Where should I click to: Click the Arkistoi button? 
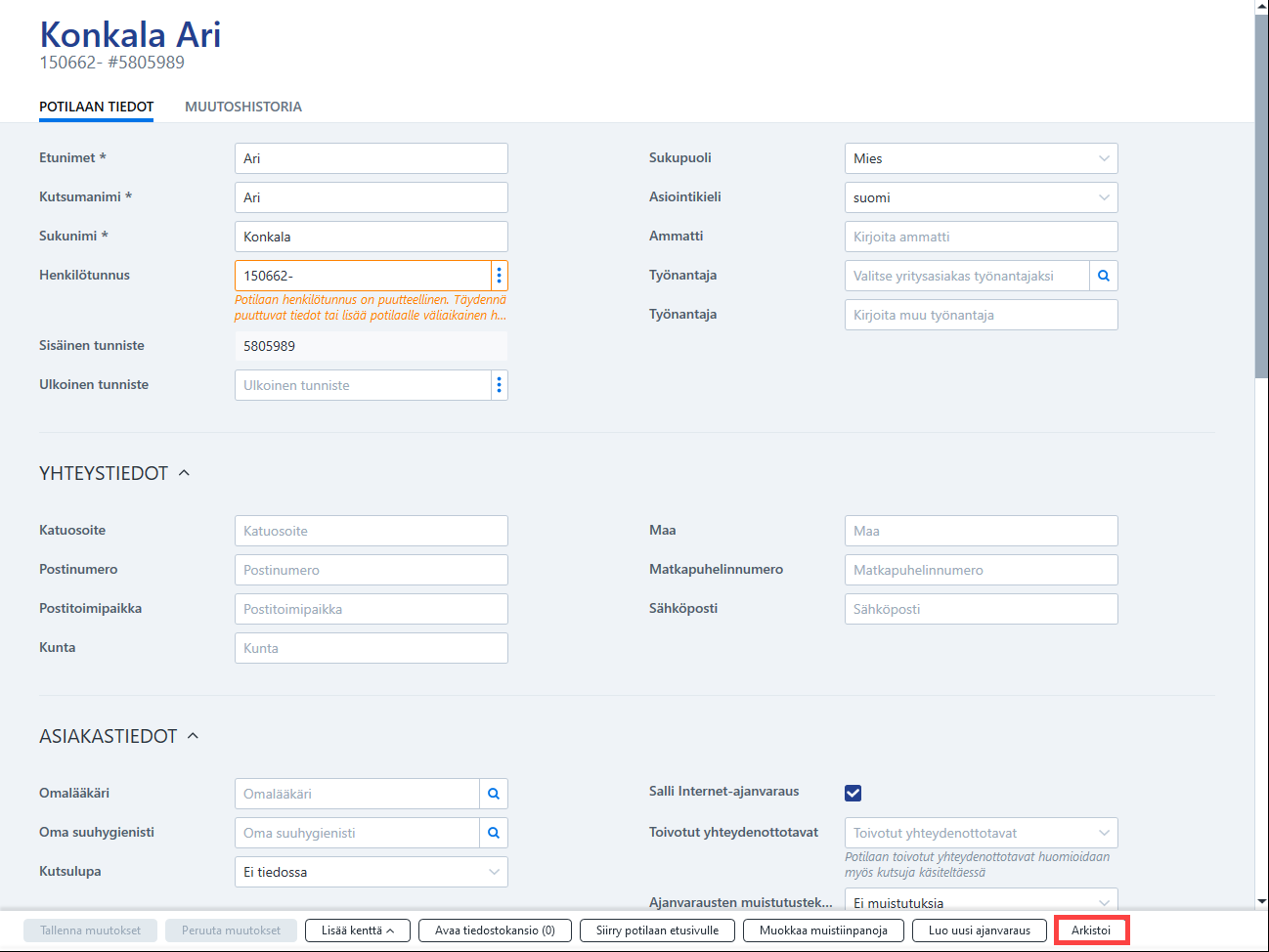(x=1091, y=930)
